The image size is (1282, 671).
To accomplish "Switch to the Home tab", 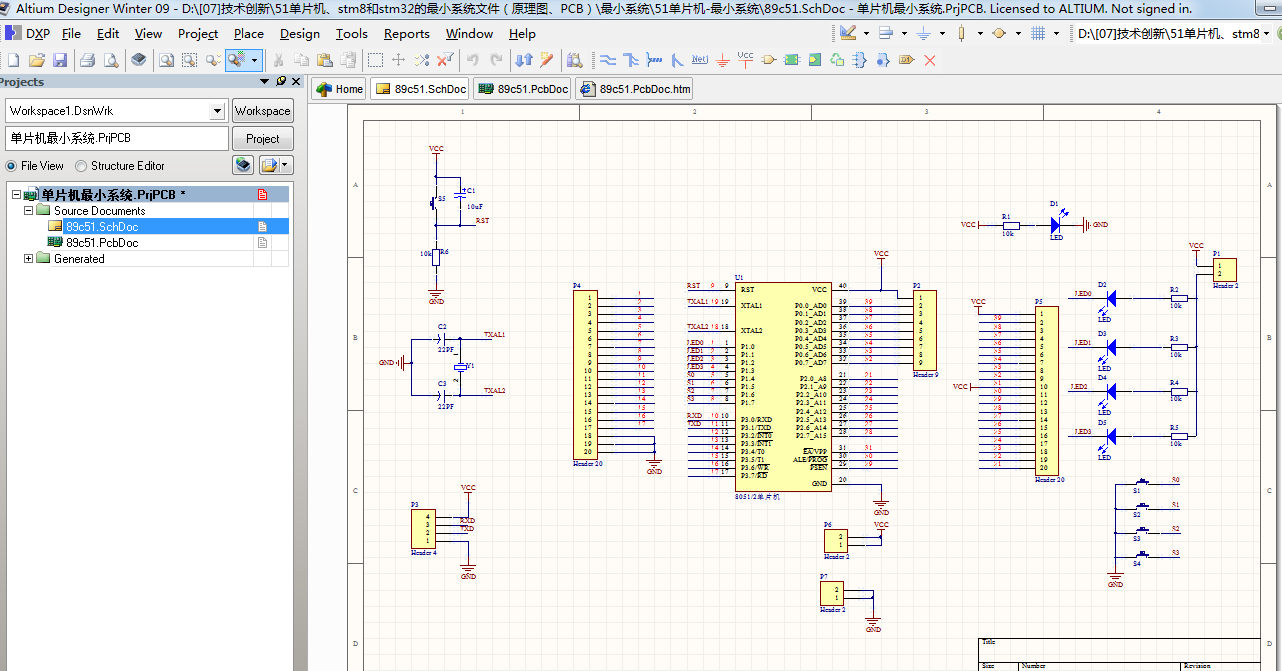I will tap(339, 89).
